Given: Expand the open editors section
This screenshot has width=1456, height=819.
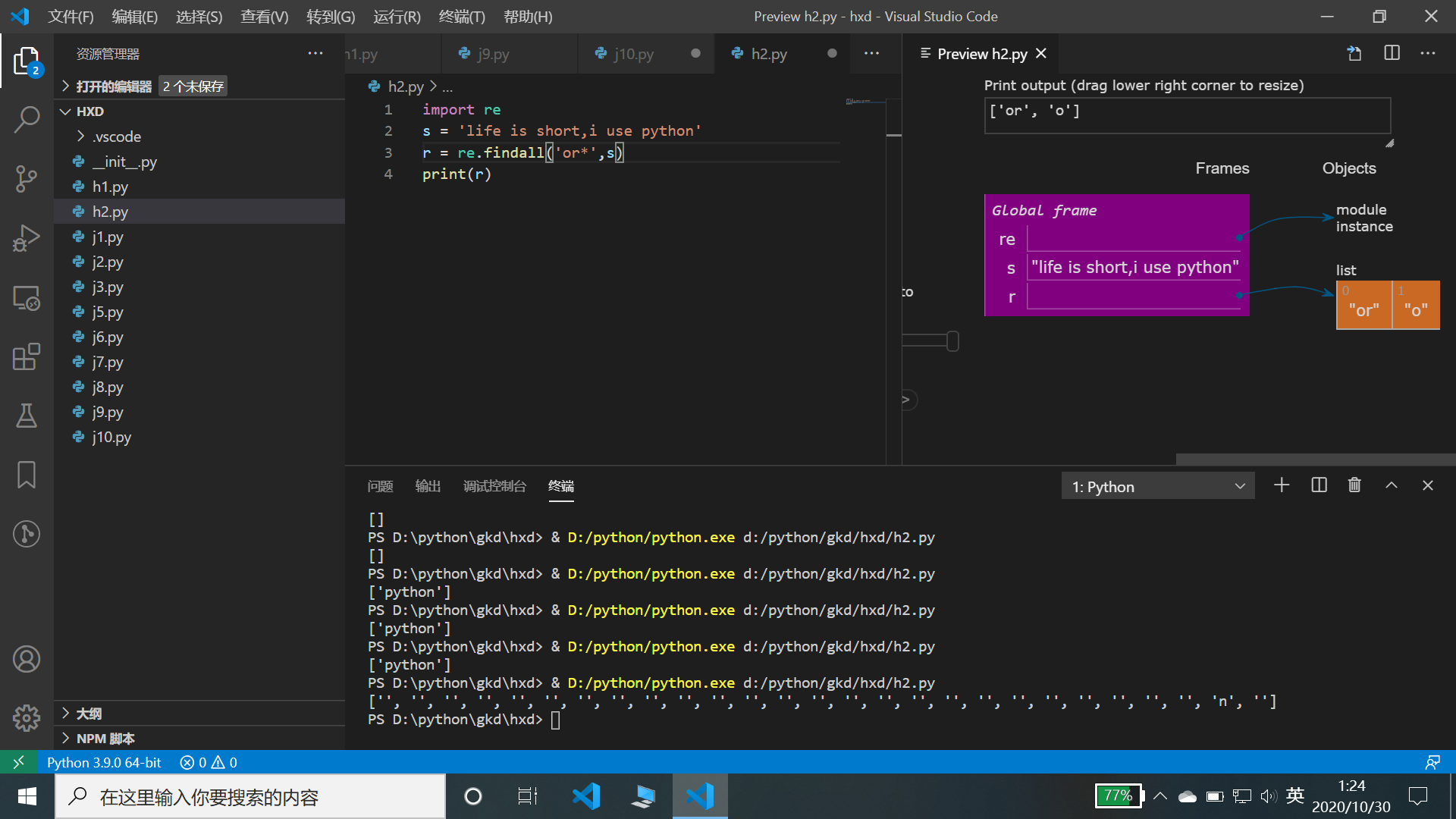Looking at the screenshot, I should pyautogui.click(x=200, y=86).
